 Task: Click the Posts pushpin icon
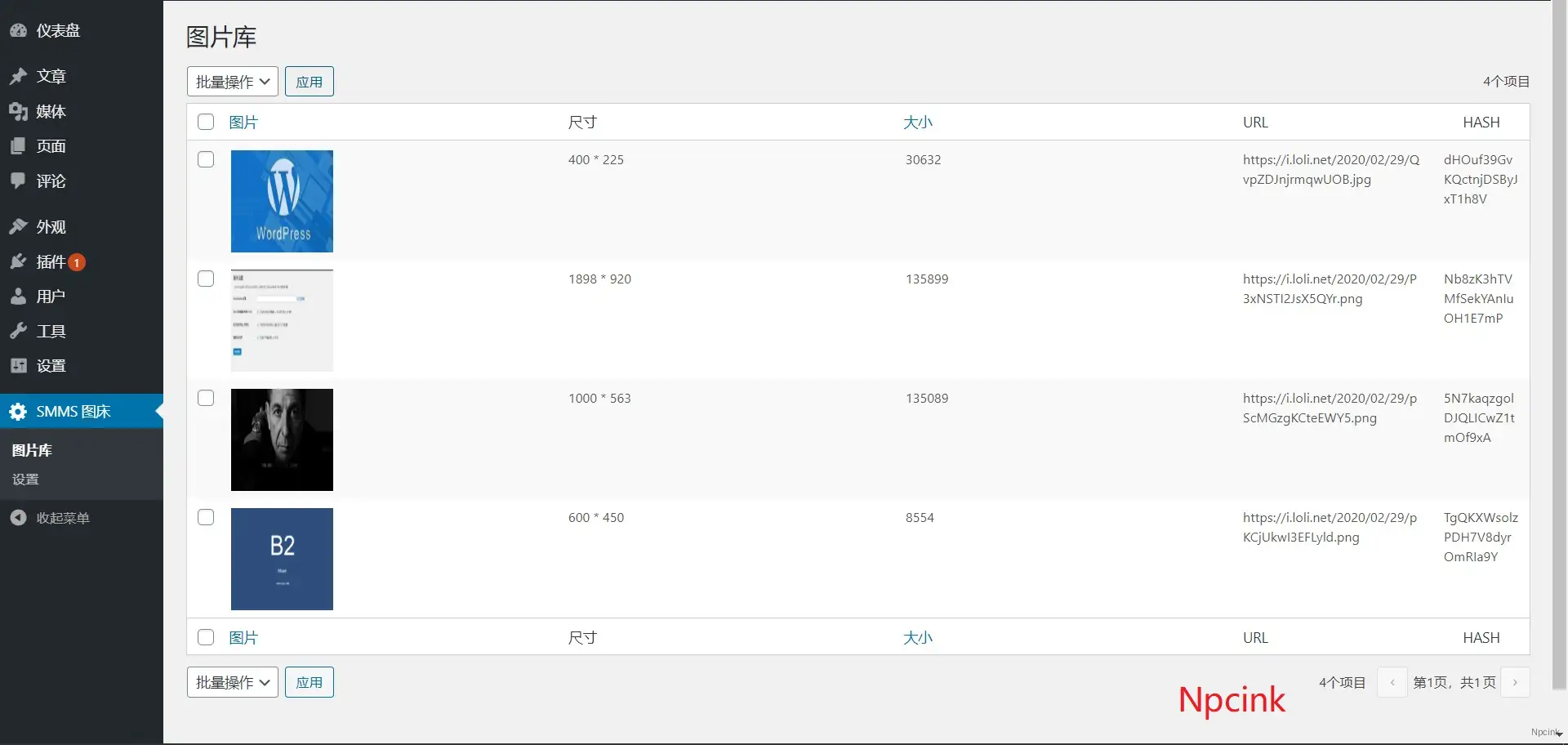pos(18,76)
